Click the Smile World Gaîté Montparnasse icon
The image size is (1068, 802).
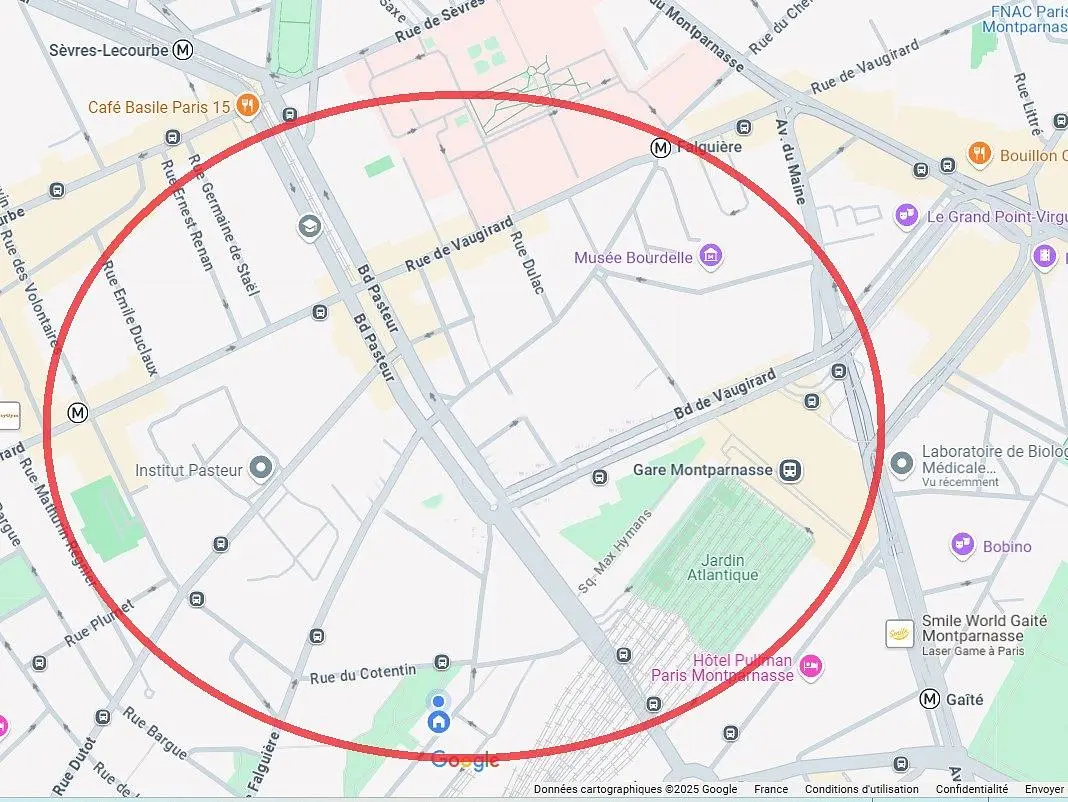click(x=899, y=634)
